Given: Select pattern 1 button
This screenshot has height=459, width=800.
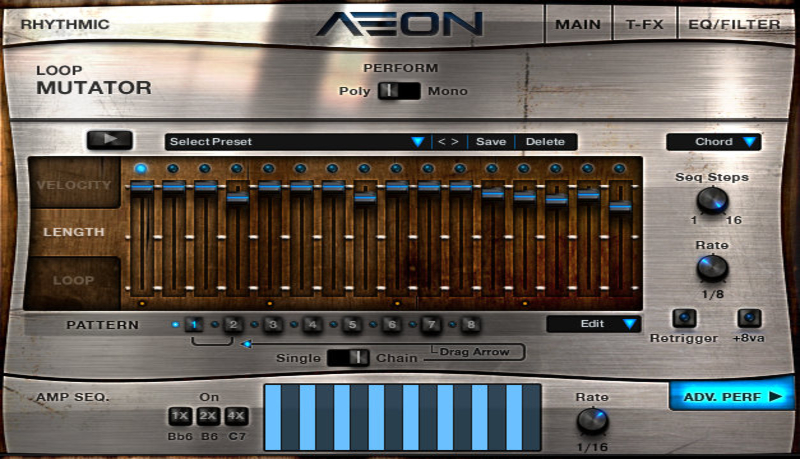Looking at the screenshot, I should tap(194, 324).
